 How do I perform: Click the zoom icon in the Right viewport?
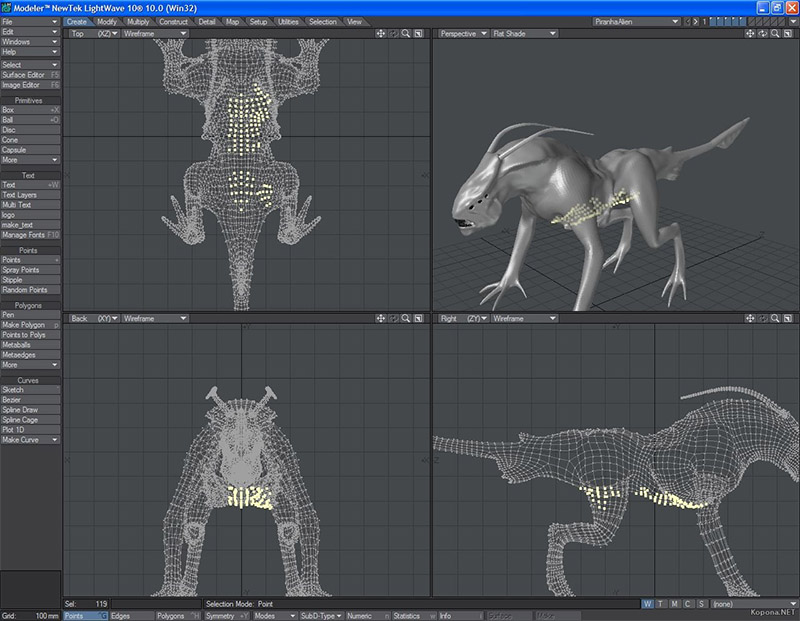(776, 319)
